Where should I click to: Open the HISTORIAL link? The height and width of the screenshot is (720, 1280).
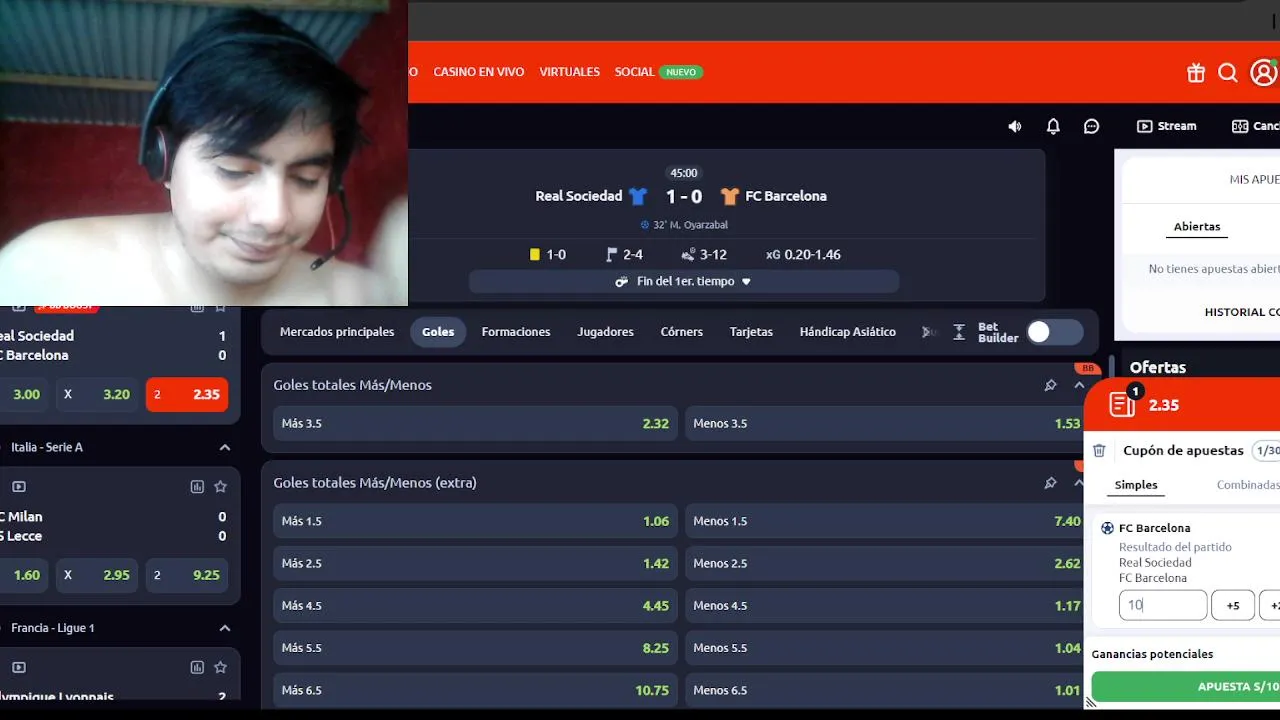1241,312
